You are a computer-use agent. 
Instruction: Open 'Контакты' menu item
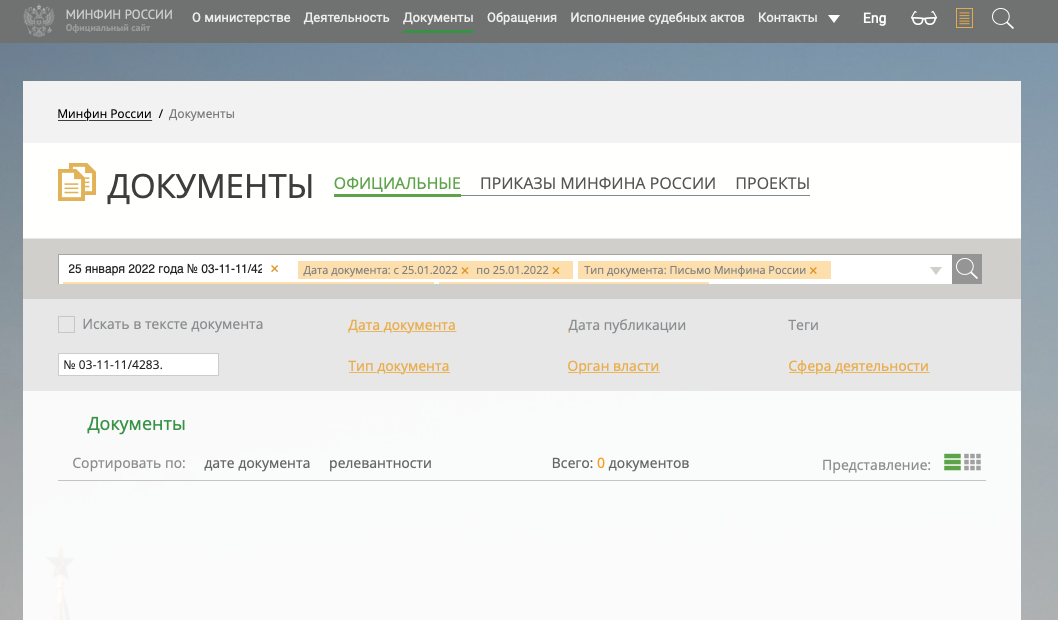(787, 18)
